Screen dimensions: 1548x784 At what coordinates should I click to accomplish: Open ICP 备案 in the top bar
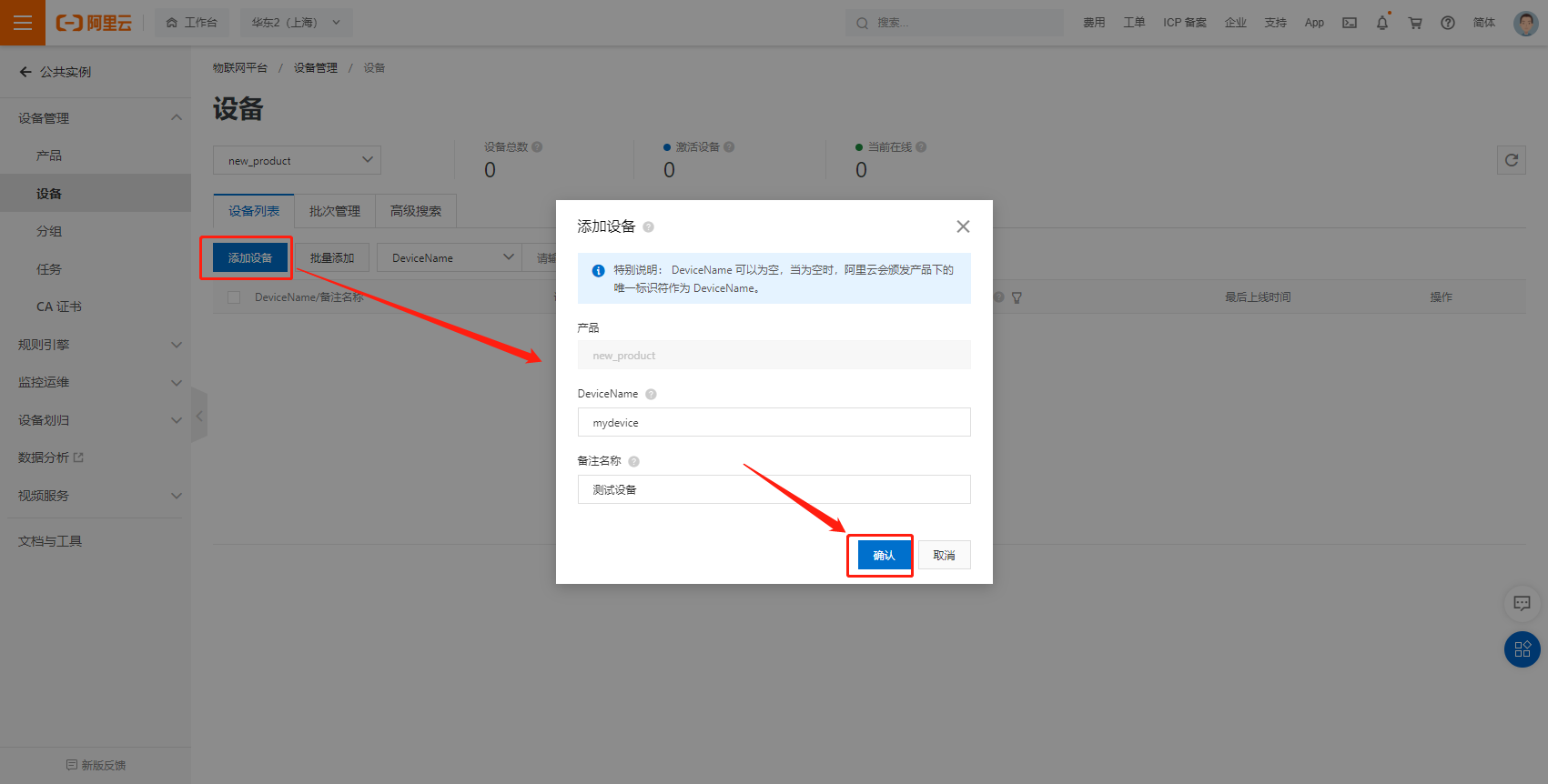(x=1185, y=23)
